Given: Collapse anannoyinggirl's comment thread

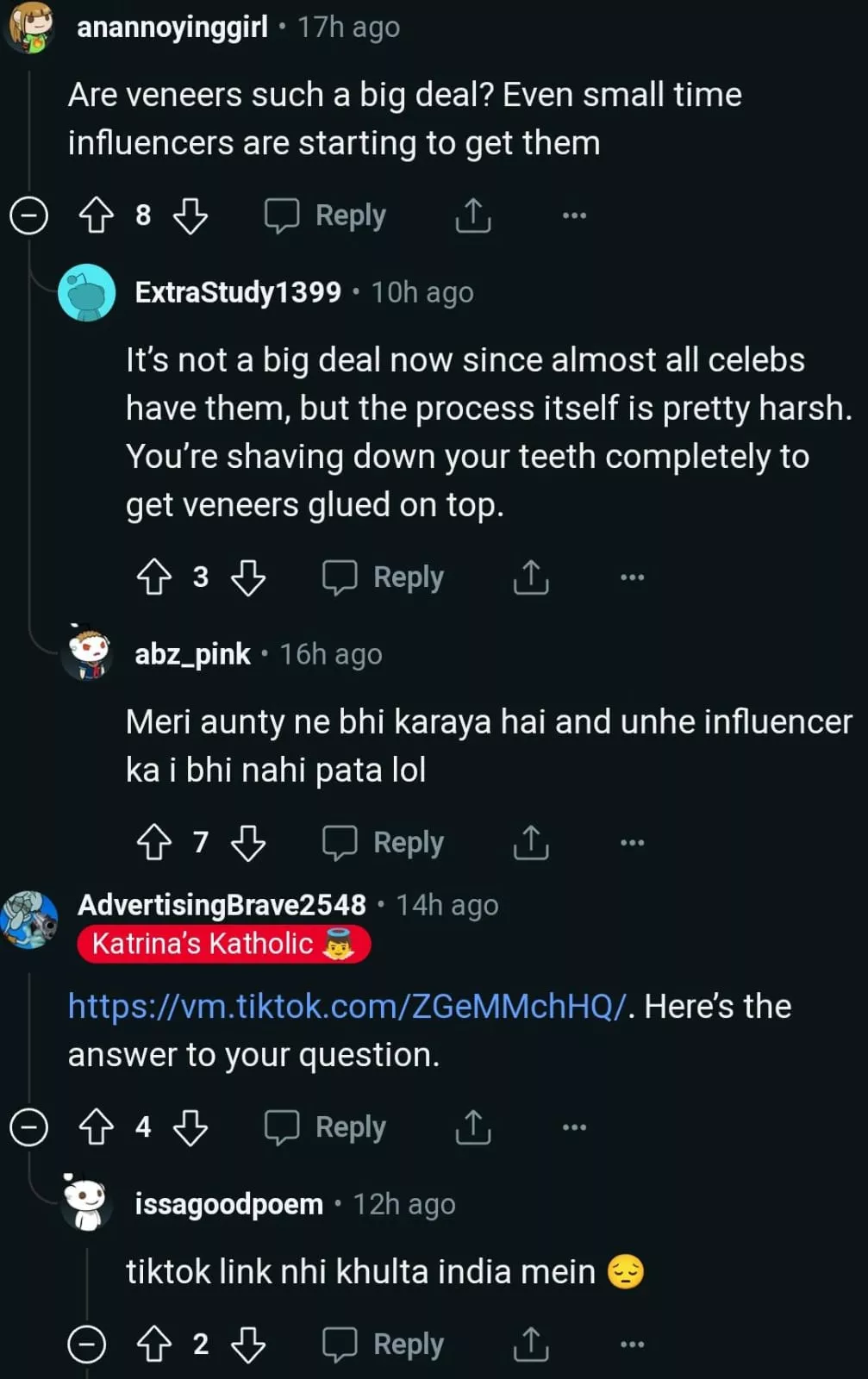Looking at the screenshot, I should pos(28,215).
